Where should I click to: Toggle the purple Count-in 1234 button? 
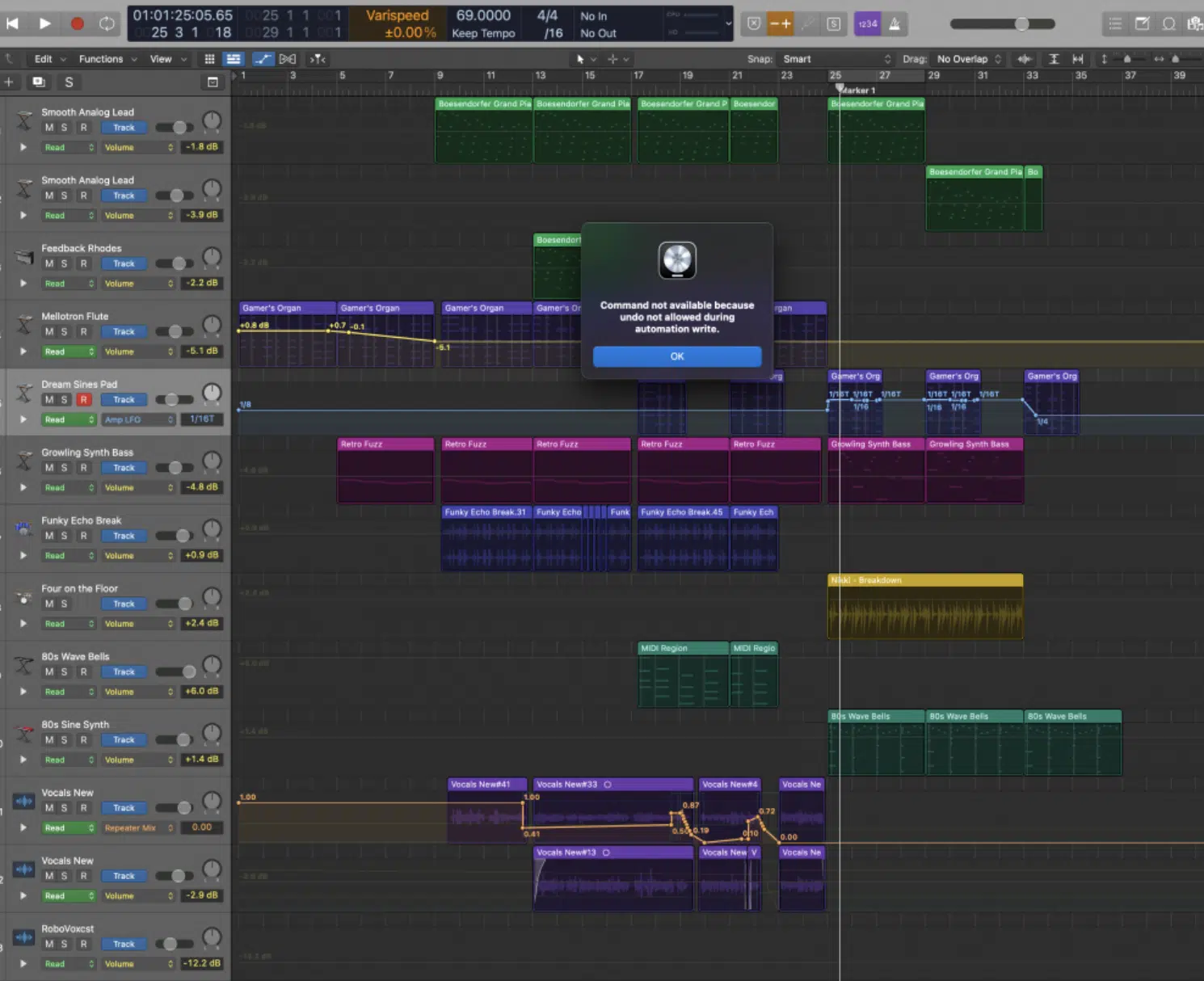click(x=867, y=23)
